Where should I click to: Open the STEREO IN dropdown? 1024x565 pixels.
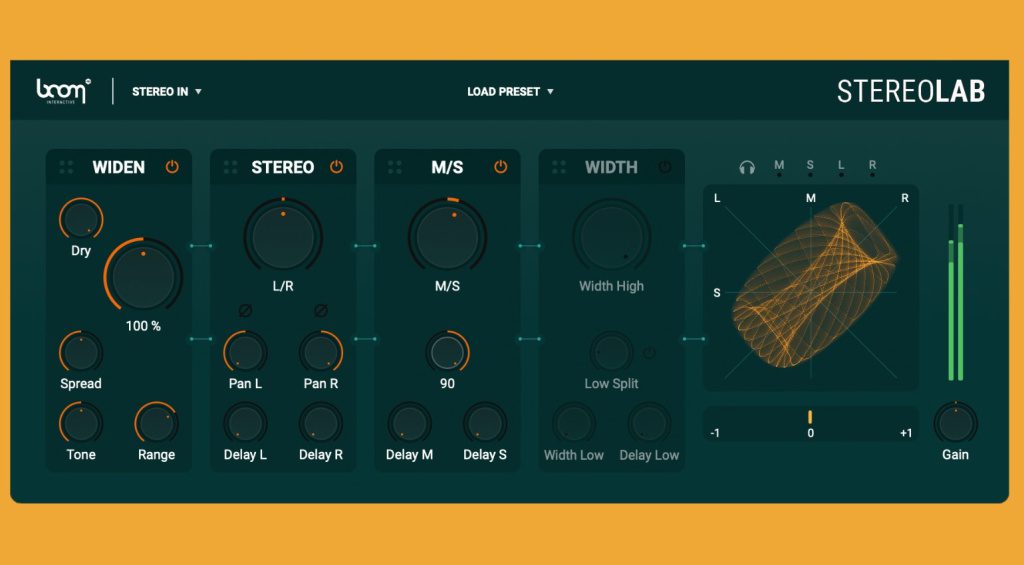click(x=167, y=91)
